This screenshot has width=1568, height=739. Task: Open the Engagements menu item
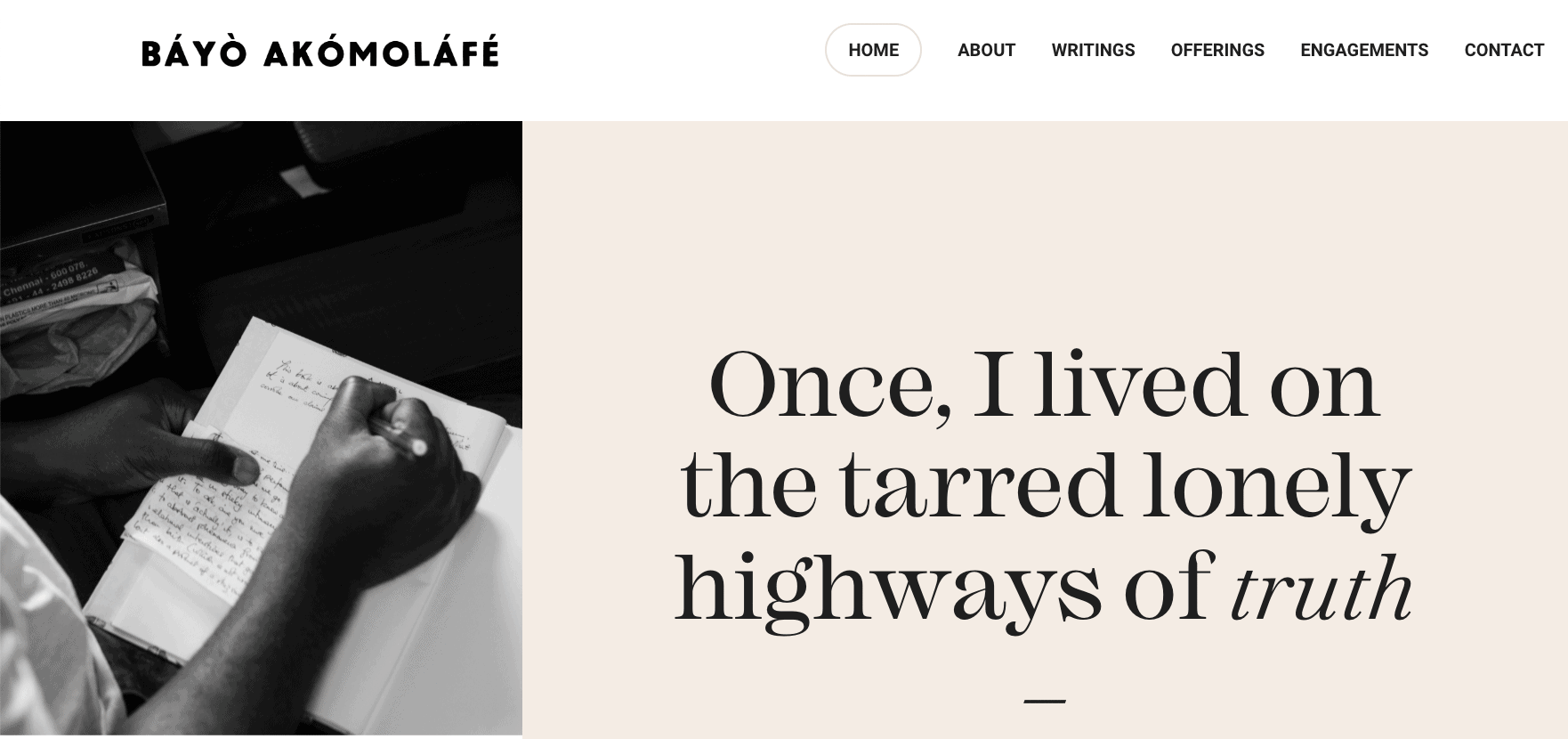1364,50
